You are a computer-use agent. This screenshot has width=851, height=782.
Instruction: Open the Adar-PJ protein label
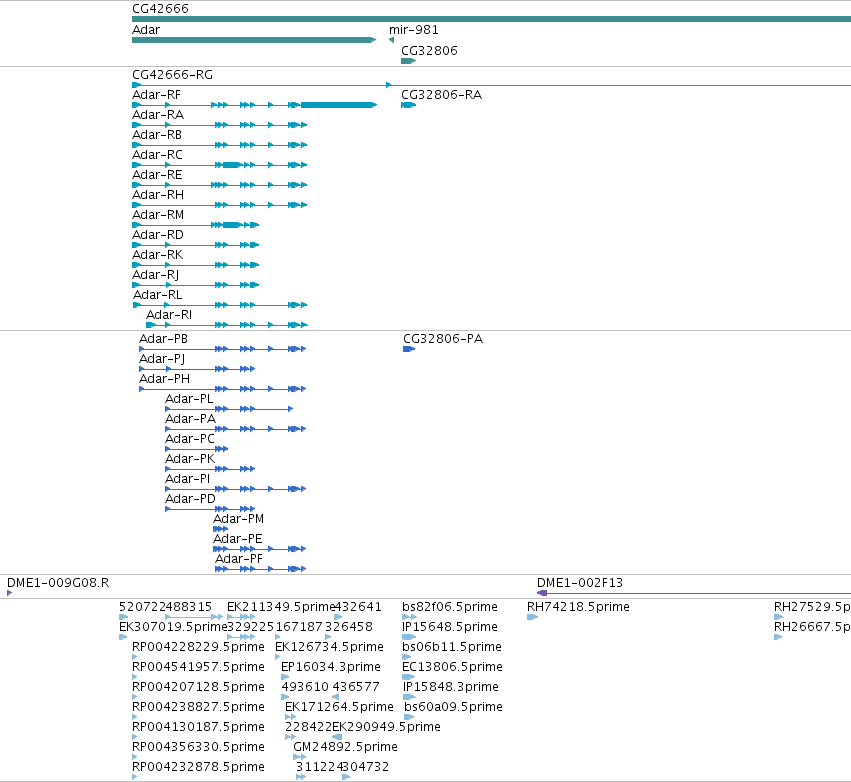coord(162,359)
